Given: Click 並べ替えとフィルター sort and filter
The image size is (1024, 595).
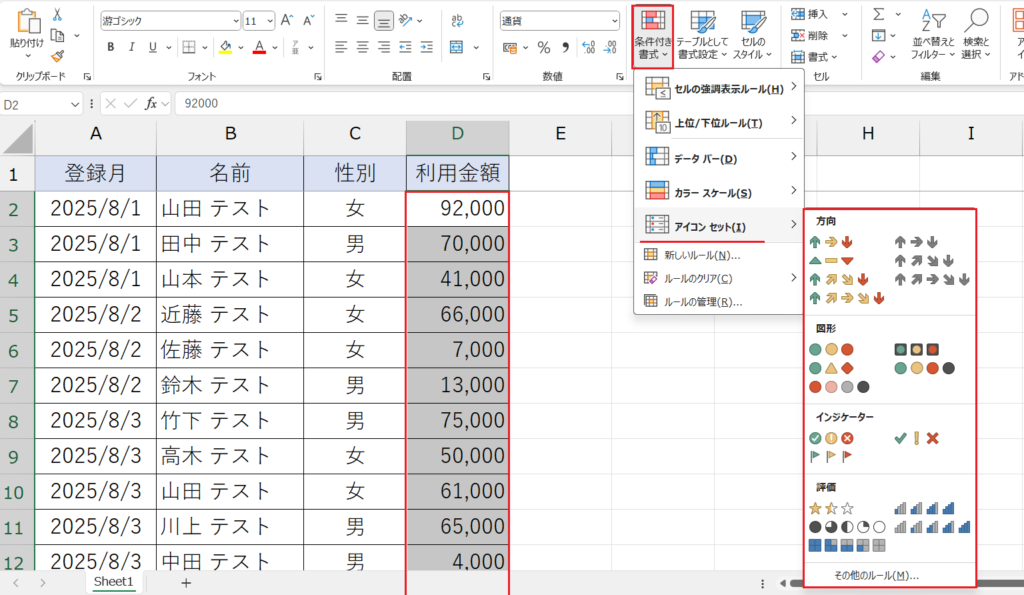Looking at the screenshot, I should [x=933, y=35].
